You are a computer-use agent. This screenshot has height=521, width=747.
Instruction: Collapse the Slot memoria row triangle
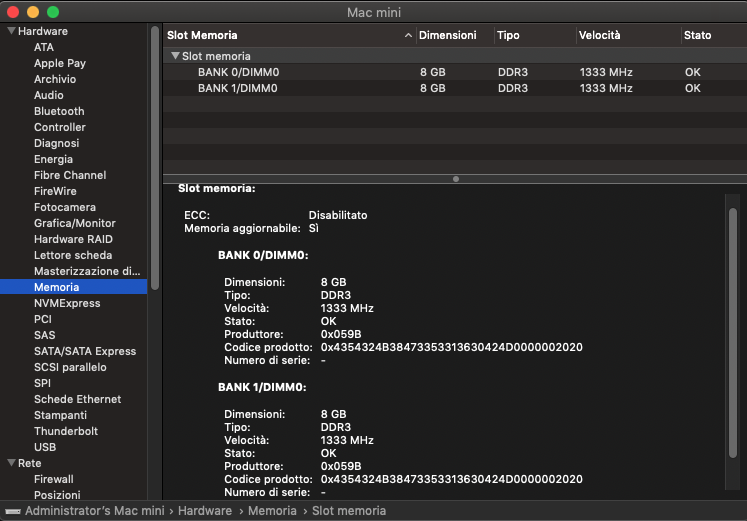point(175,56)
